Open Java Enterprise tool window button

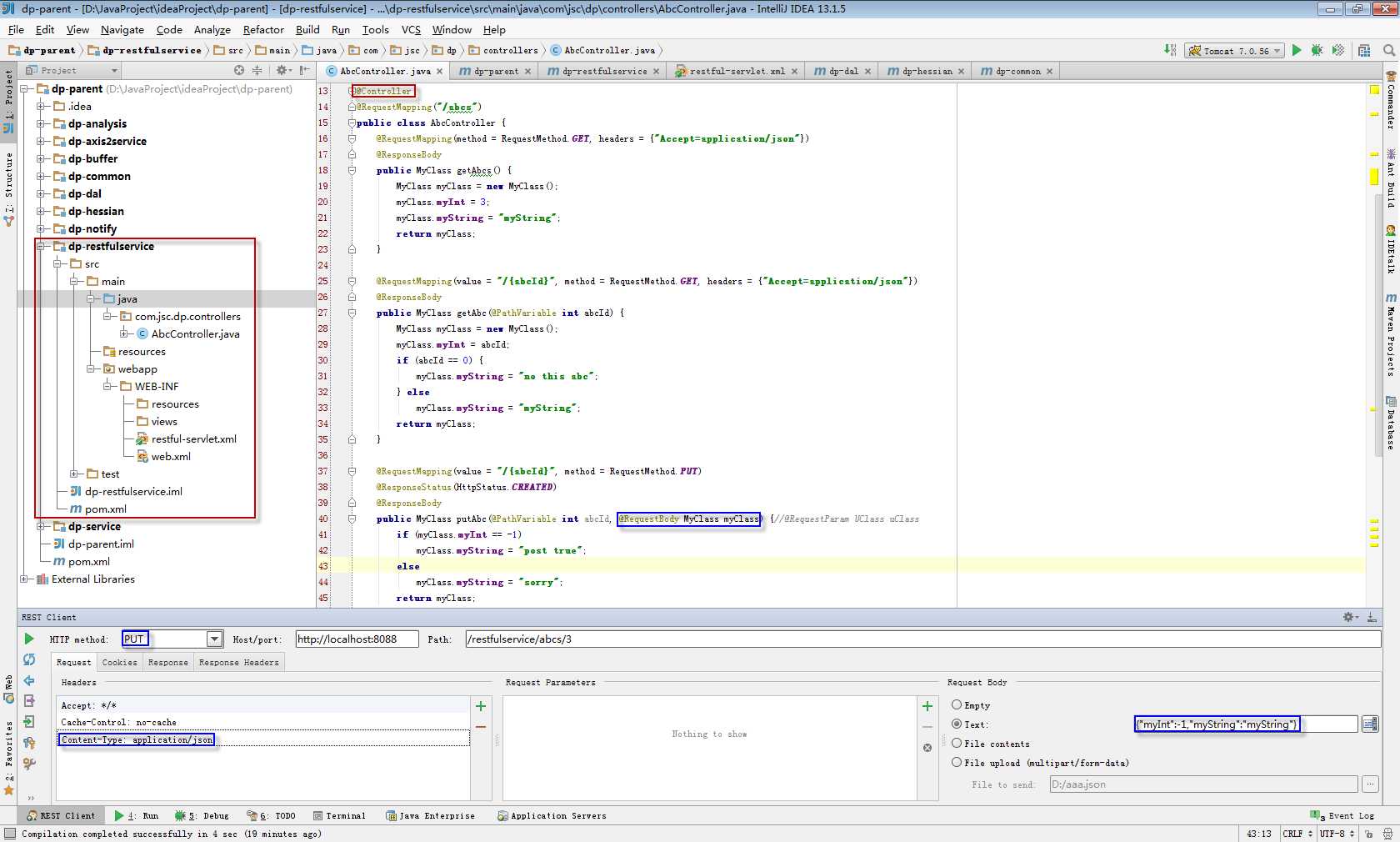[430, 816]
